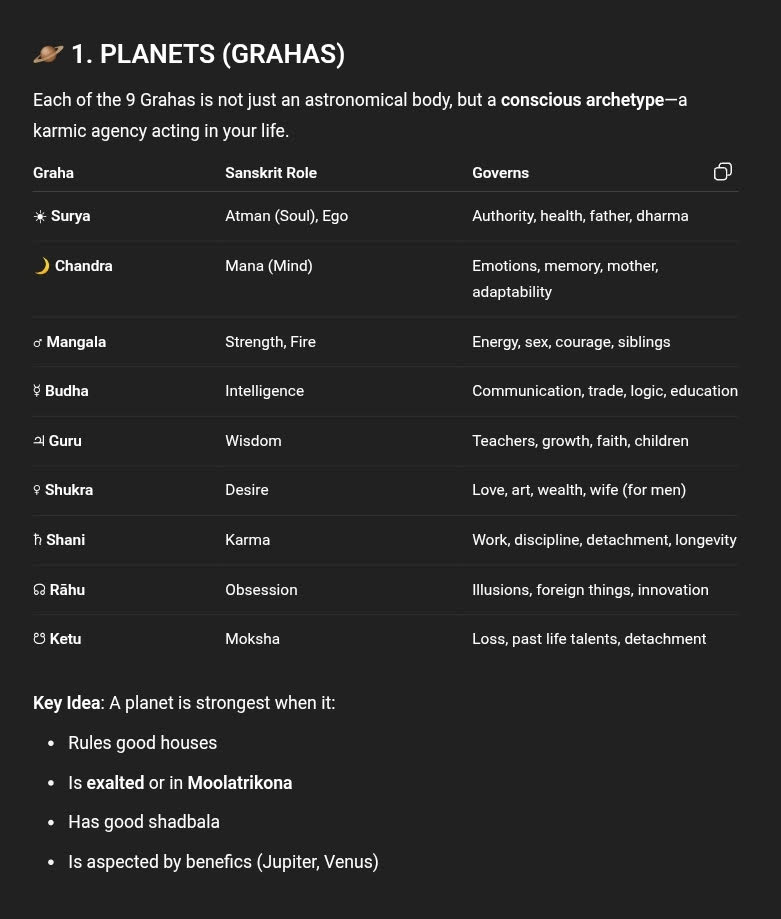781x919 pixels.
Task: Click the Mars symbol beside Mangala
Action: (38, 343)
